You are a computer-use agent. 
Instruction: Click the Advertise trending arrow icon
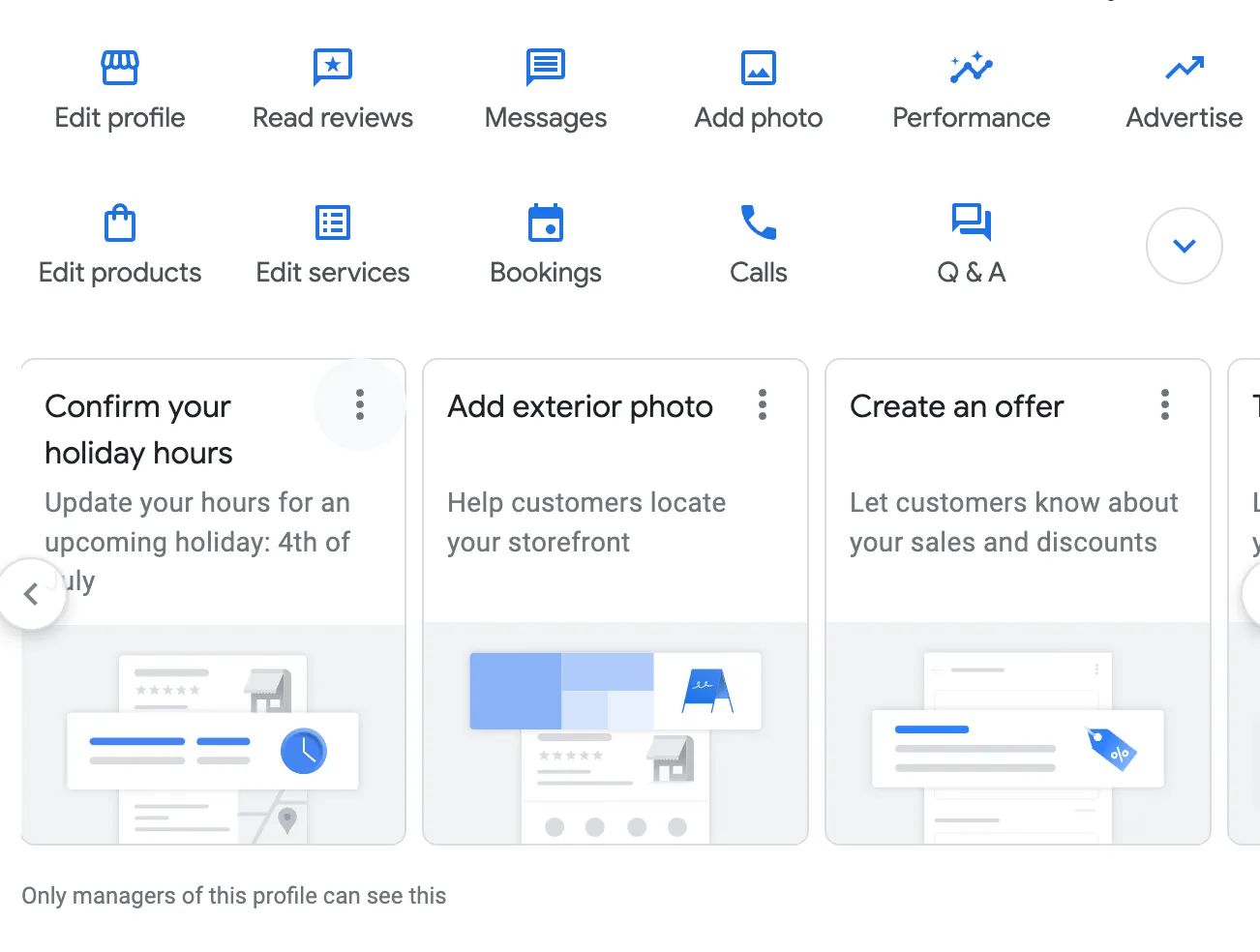pos(1185,68)
